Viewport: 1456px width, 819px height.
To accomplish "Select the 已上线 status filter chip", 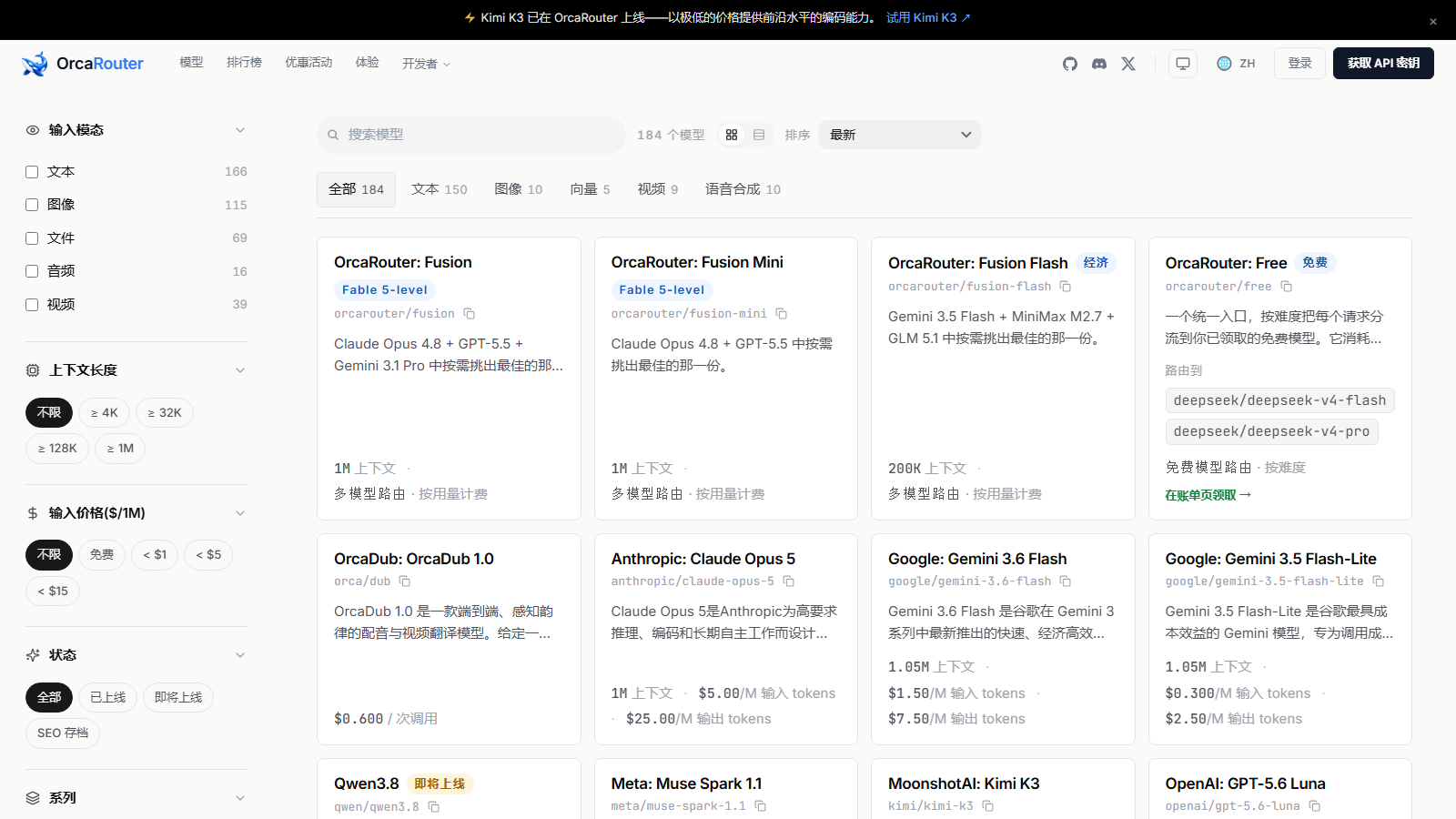I will (108, 697).
